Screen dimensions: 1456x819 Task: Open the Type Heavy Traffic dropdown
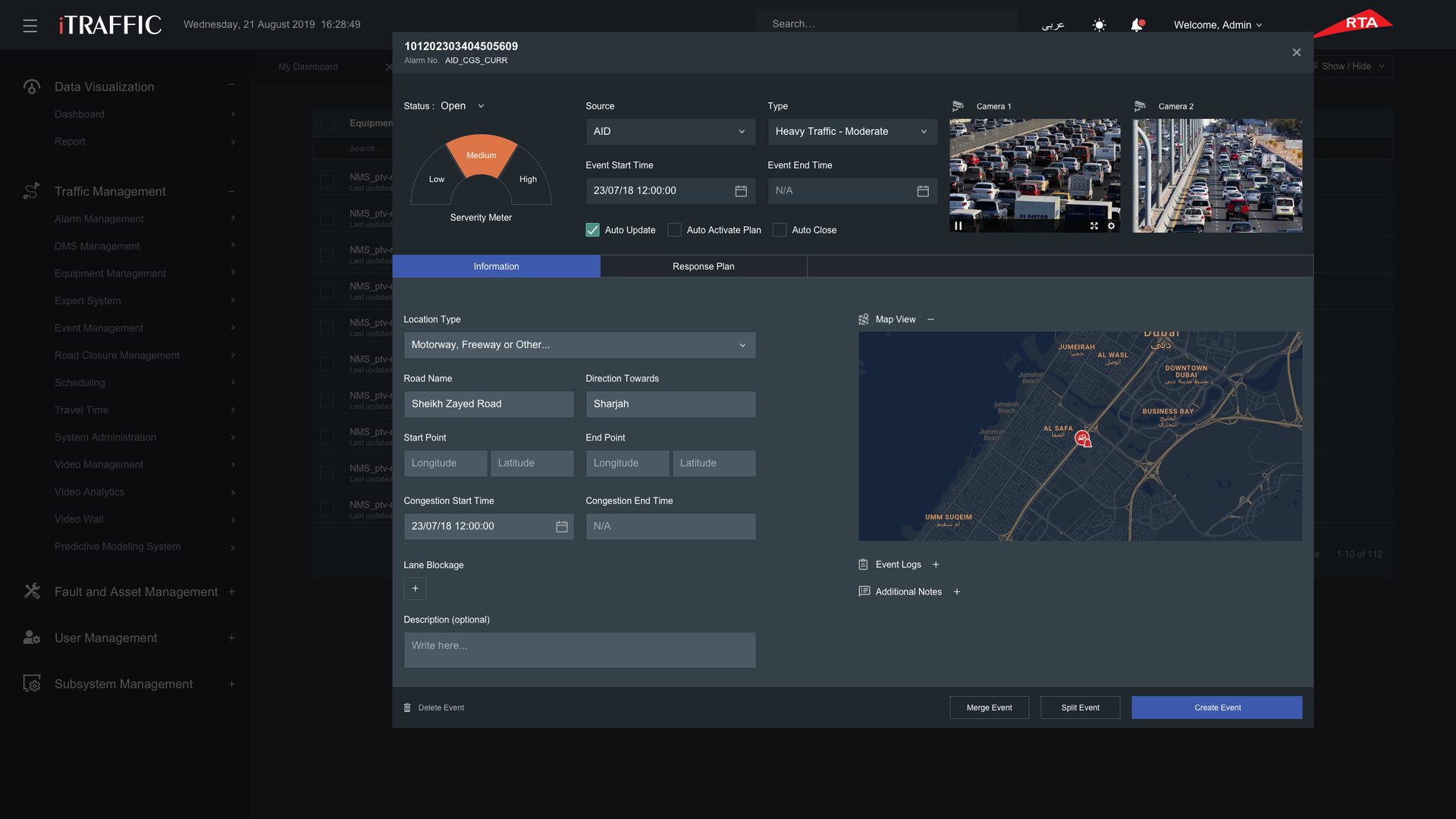853,132
